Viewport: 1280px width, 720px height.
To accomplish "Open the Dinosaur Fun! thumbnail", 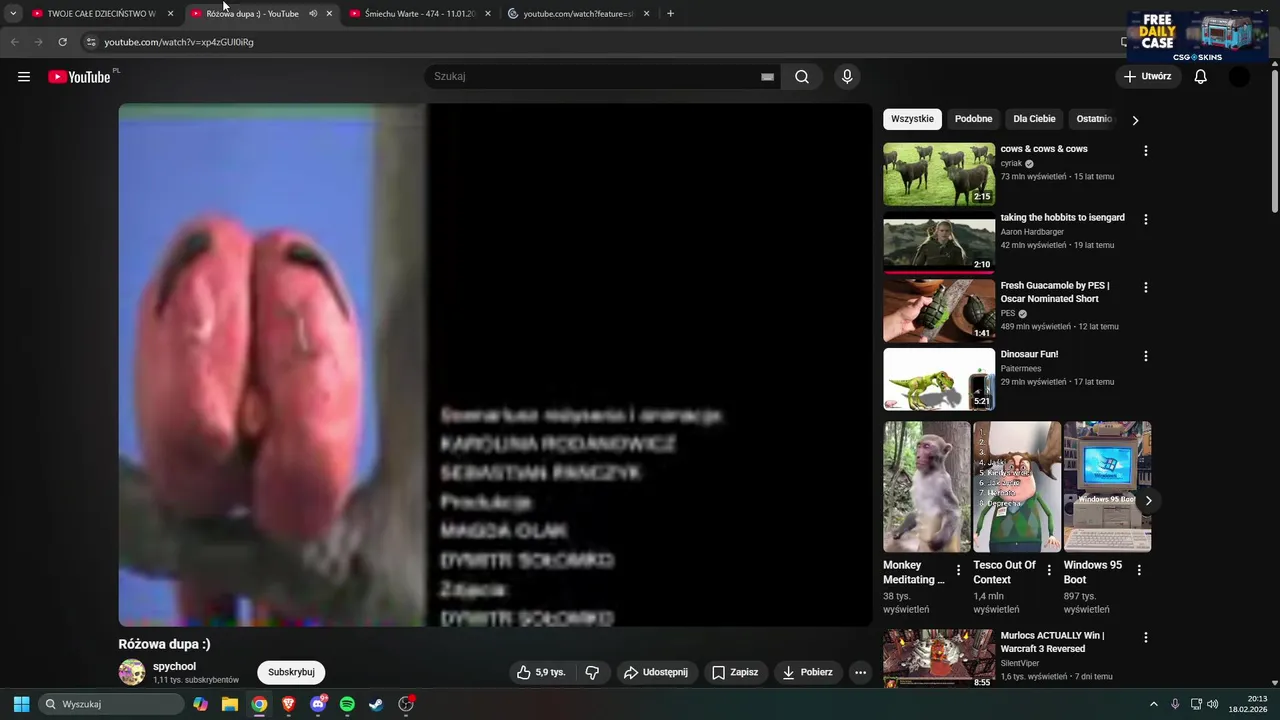I will [939, 379].
